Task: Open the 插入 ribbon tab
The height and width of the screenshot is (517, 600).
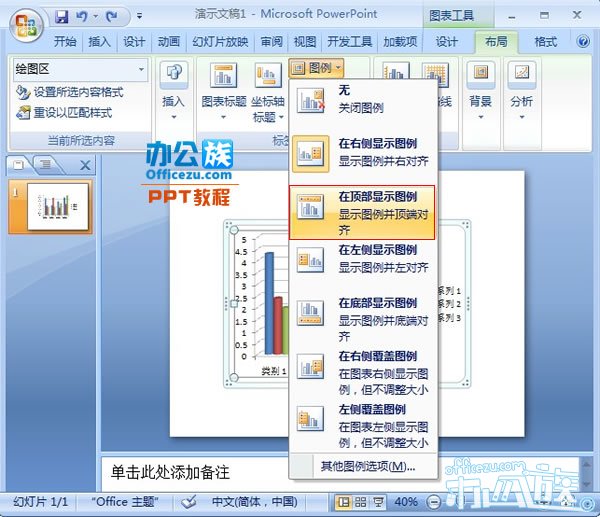Action: coord(99,41)
